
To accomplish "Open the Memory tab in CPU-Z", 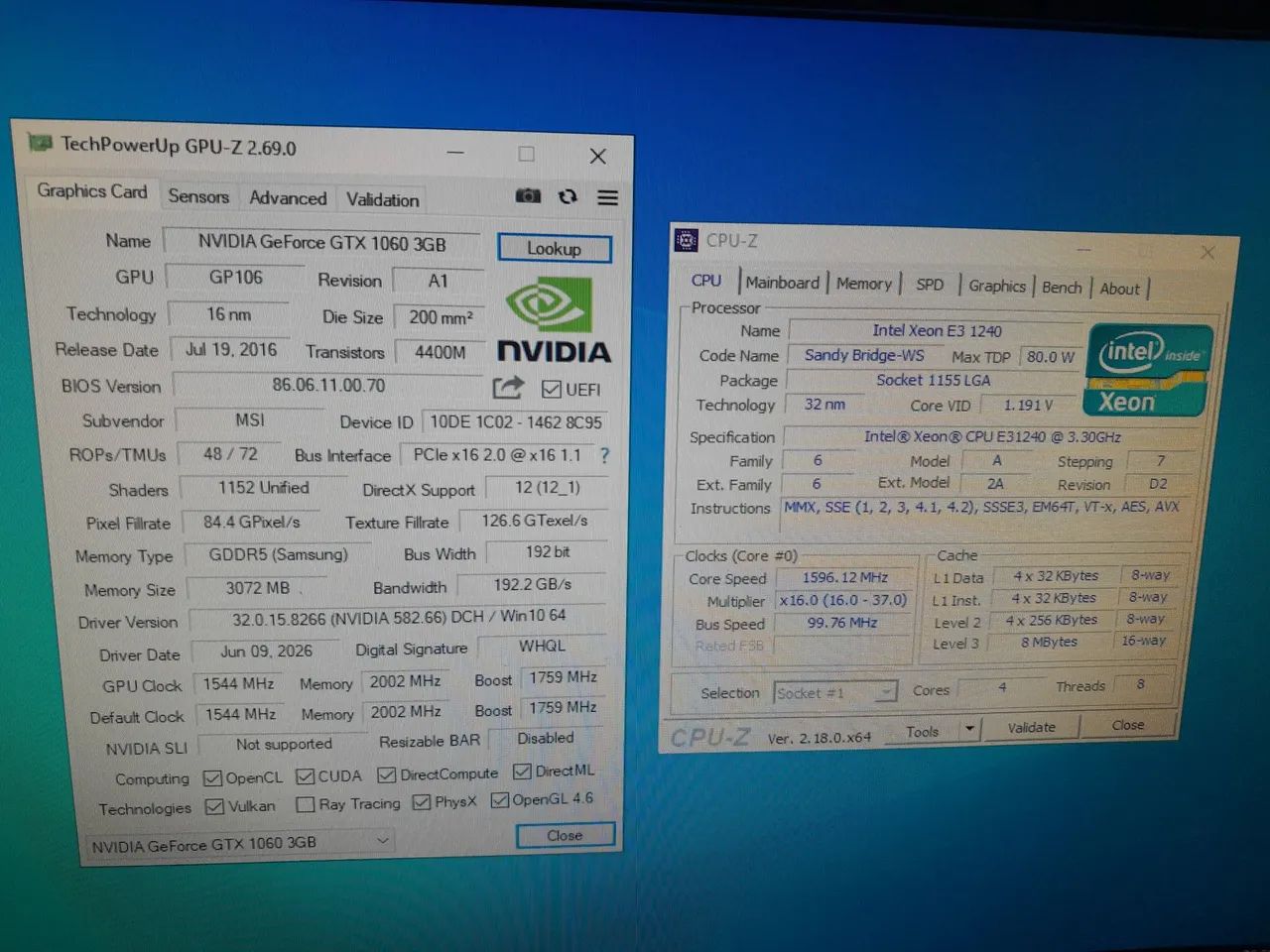I will [x=863, y=284].
